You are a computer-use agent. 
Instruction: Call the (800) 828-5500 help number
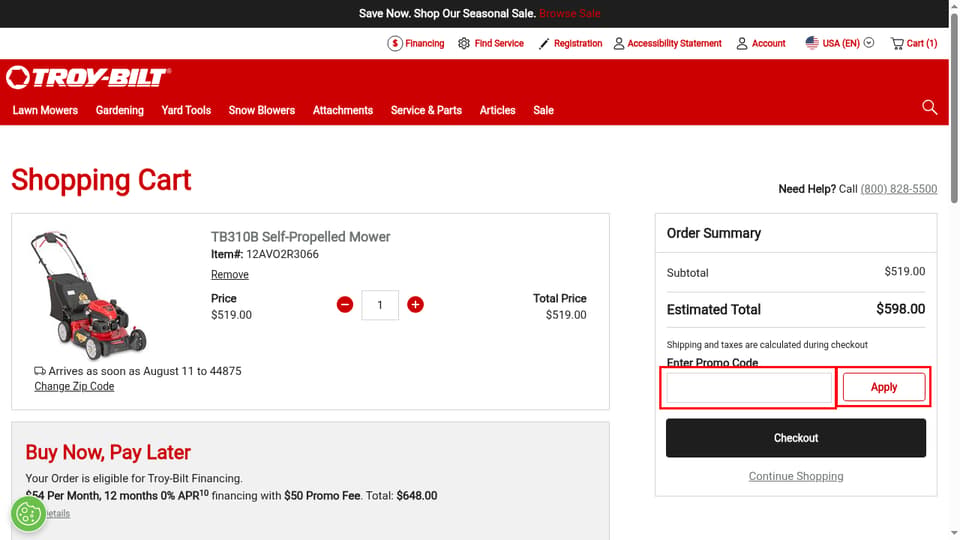[898, 189]
